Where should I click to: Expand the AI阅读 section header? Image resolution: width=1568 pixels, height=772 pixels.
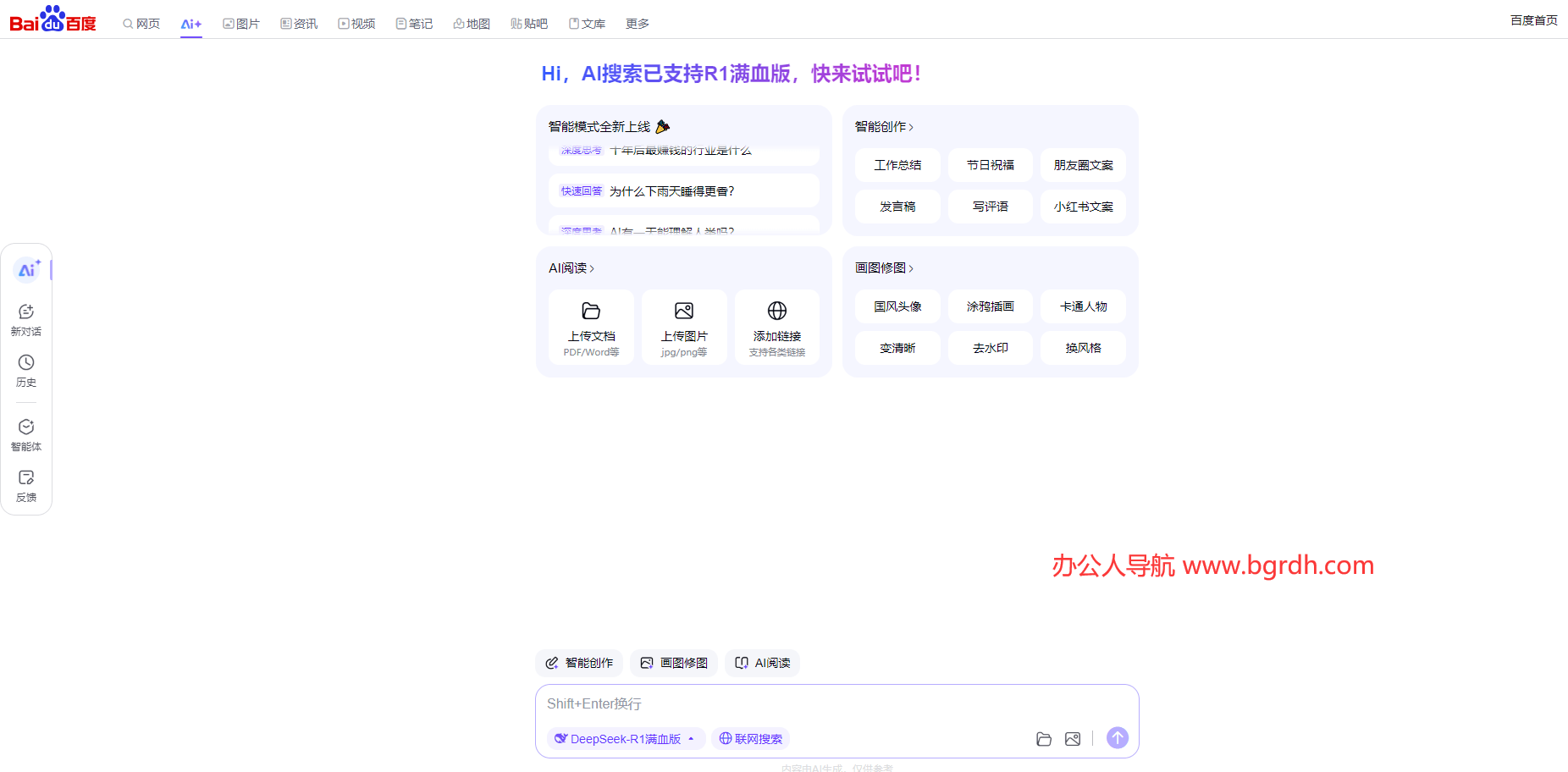[x=571, y=268]
